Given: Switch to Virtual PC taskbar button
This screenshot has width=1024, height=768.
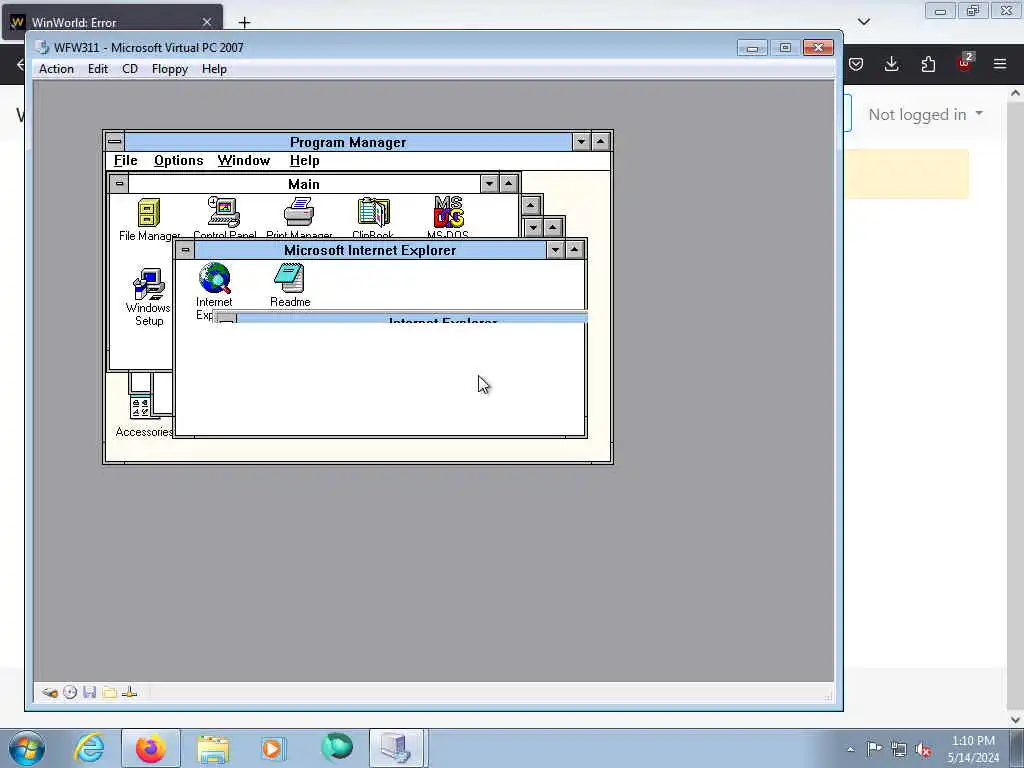Looking at the screenshot, I should tap(398, 748).
